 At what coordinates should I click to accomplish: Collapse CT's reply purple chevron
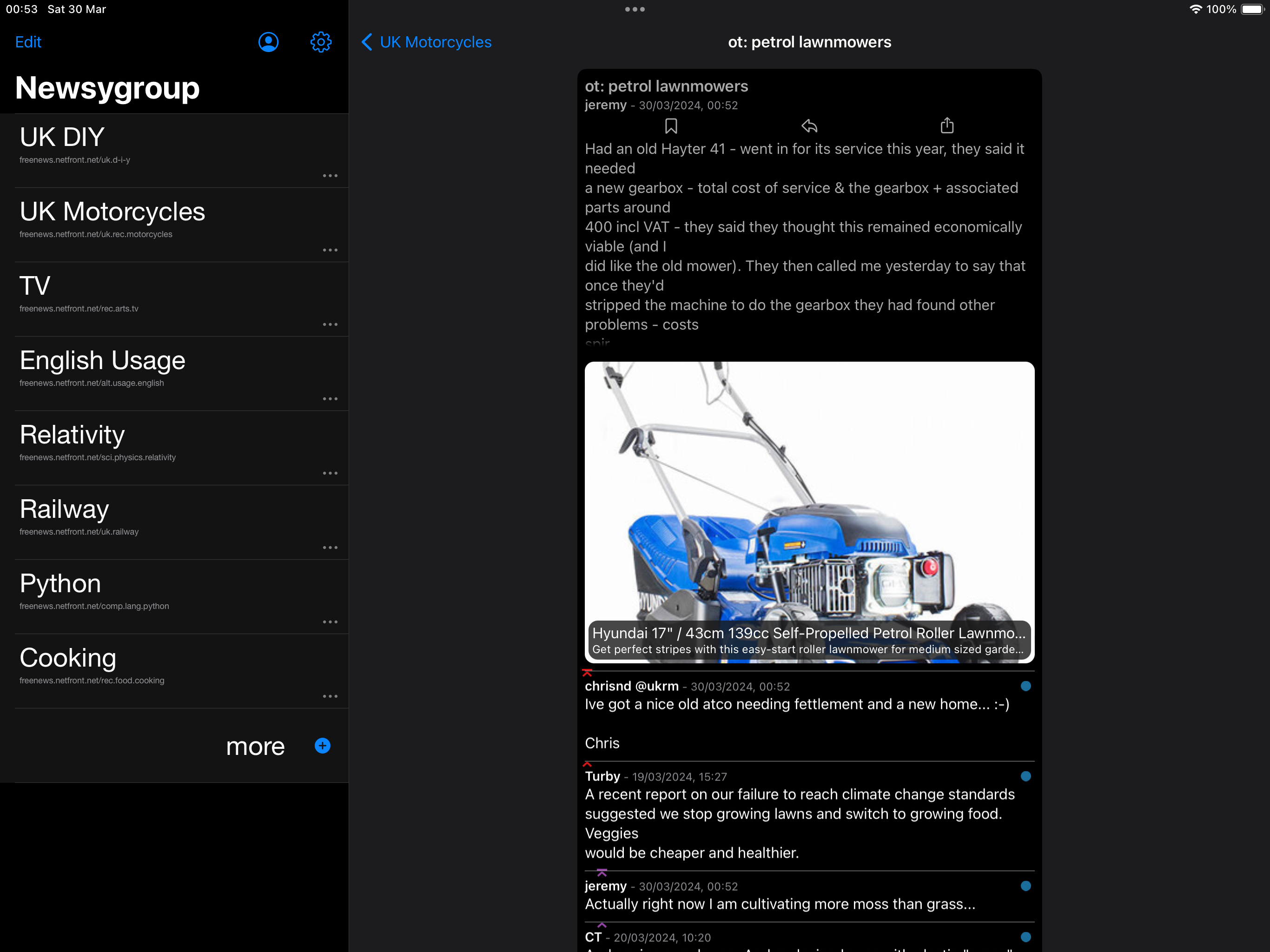602,925
